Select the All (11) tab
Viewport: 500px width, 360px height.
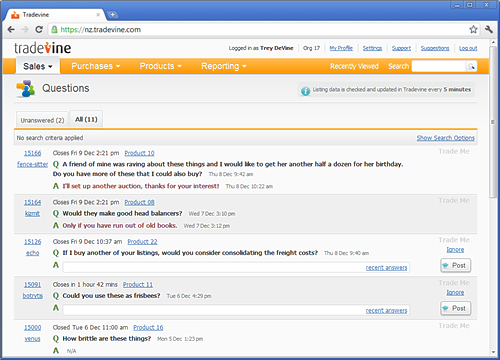point(86,119)
